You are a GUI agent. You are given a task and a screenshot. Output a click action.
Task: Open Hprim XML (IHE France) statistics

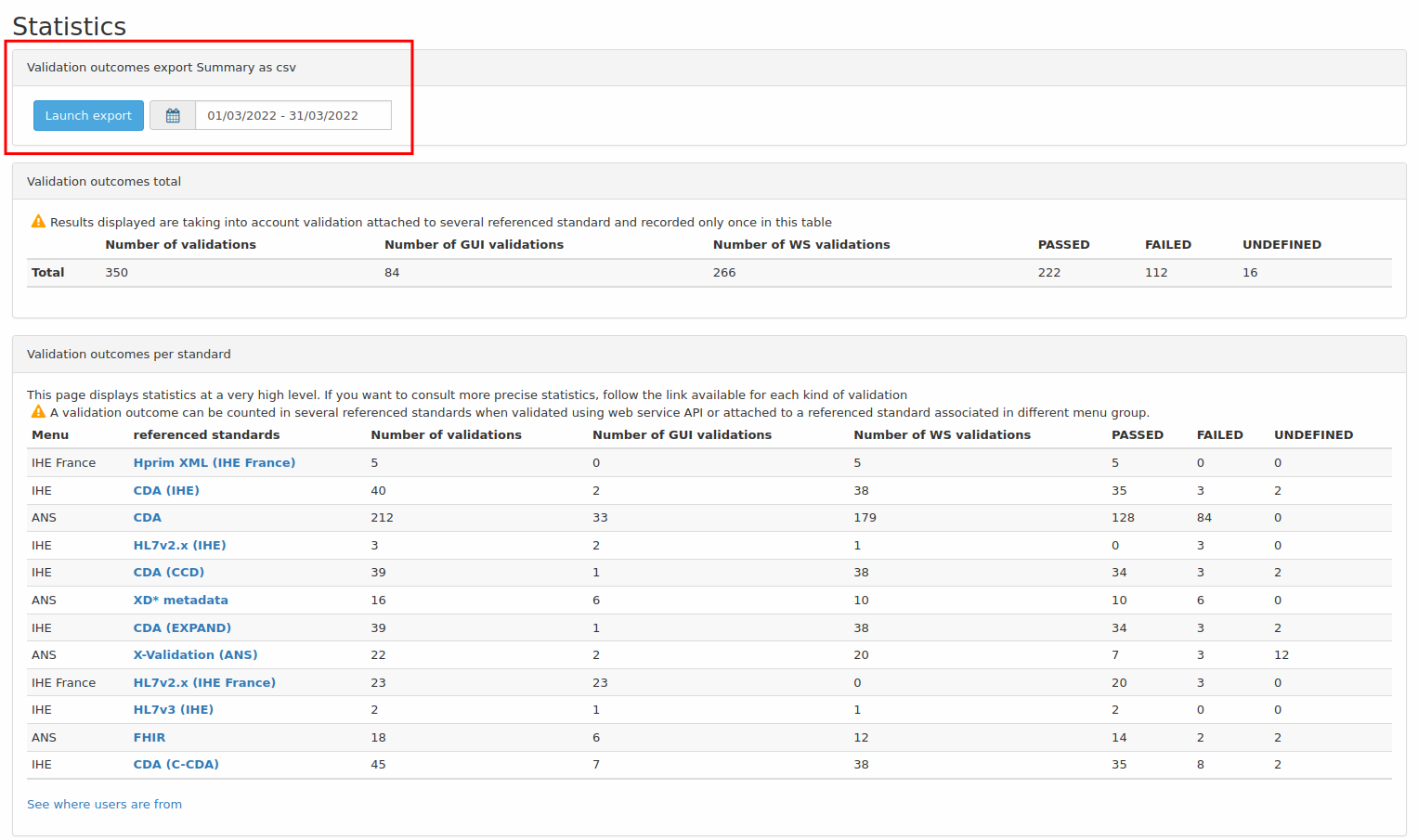214,462
